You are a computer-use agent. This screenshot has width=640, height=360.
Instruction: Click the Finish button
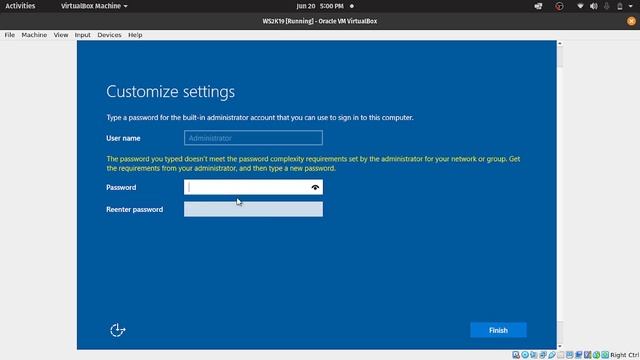click(498, 330)
